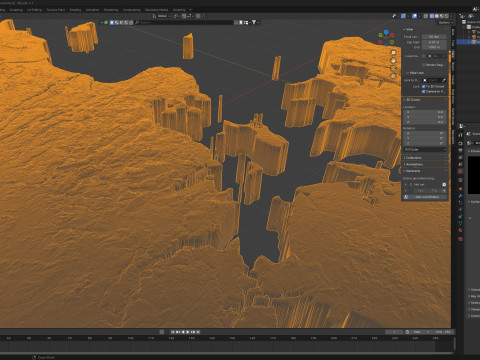480x360 pixels.
Task: Click the search field in viewport header
Action: click(x=184, y=22)
